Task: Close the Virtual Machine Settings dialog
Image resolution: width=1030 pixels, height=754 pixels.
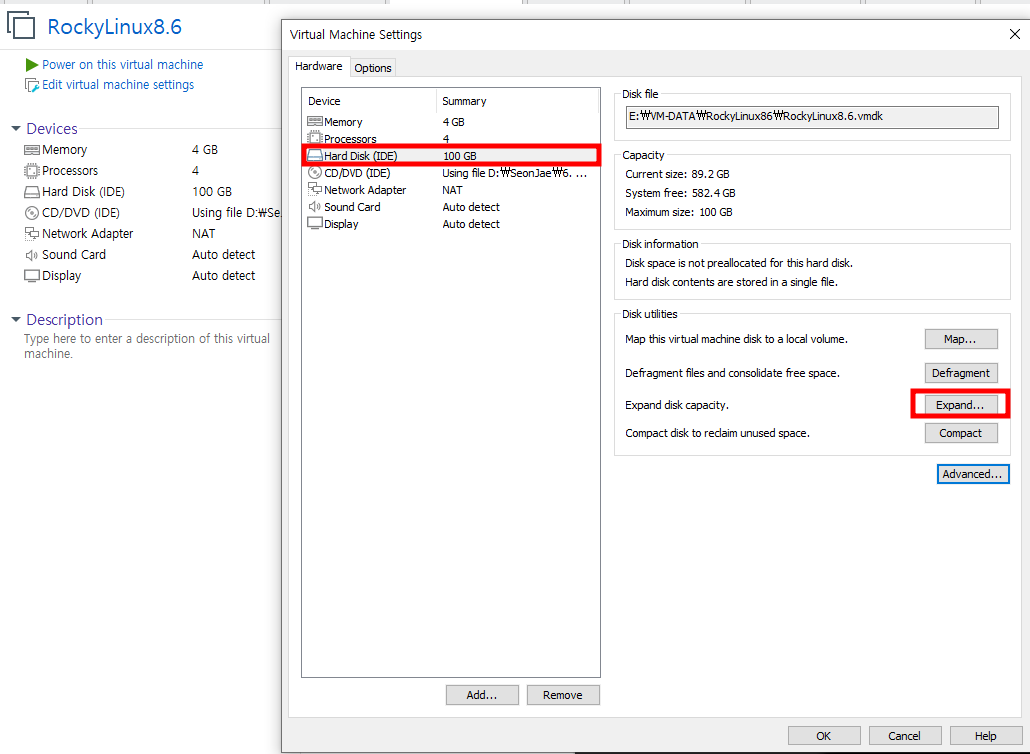Action: pos(1014,34)
